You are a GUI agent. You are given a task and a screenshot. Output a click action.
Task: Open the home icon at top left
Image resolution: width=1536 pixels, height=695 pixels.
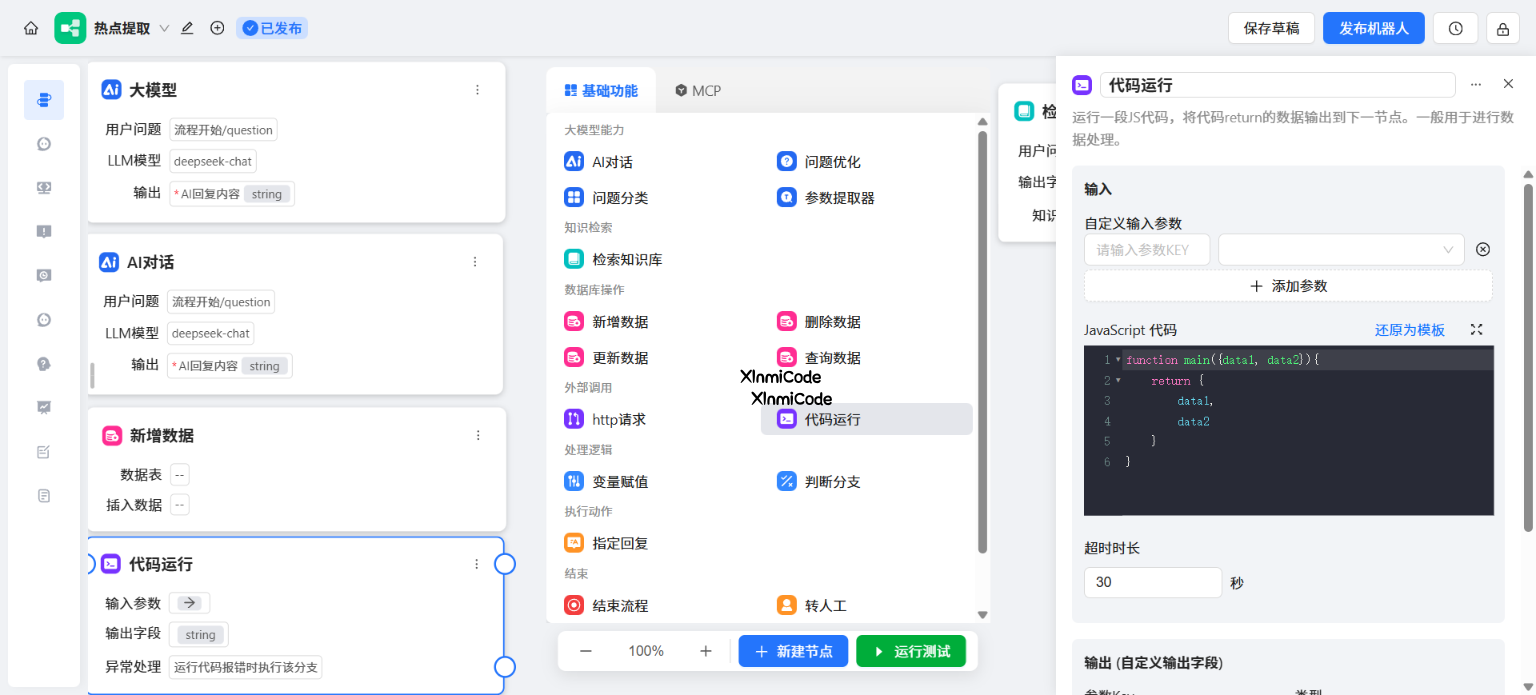click(x=30, y=27)
